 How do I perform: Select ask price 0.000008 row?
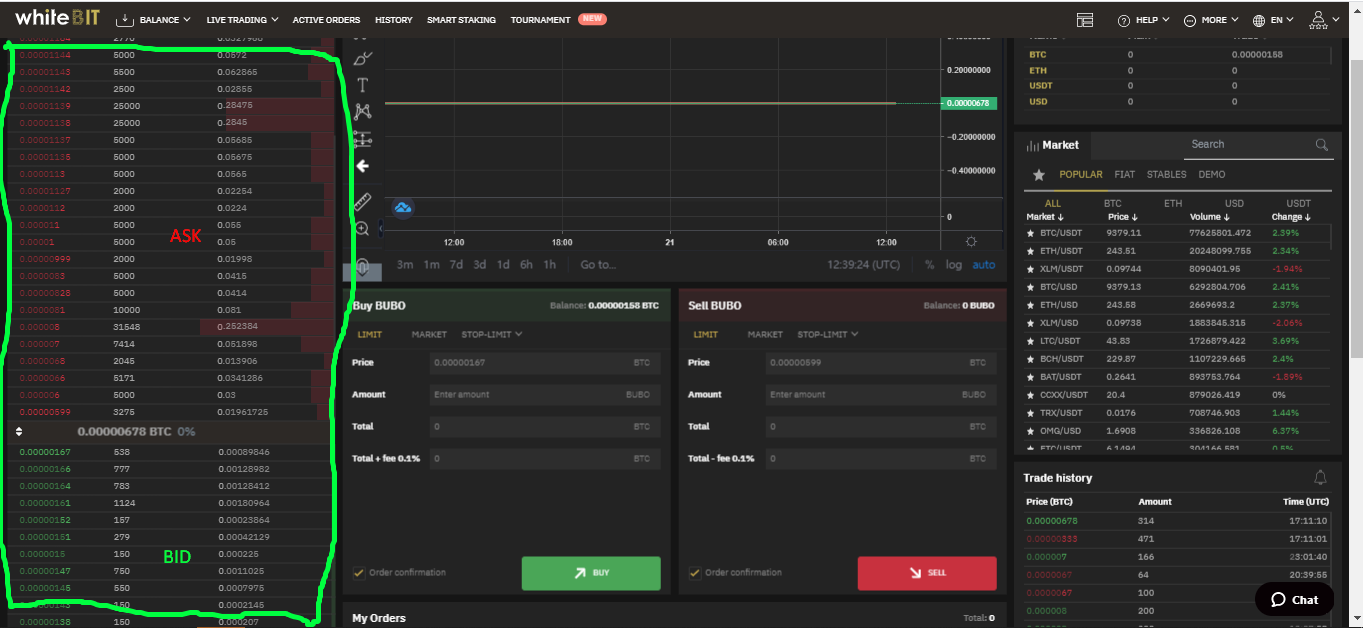click(x=170, y=326)
